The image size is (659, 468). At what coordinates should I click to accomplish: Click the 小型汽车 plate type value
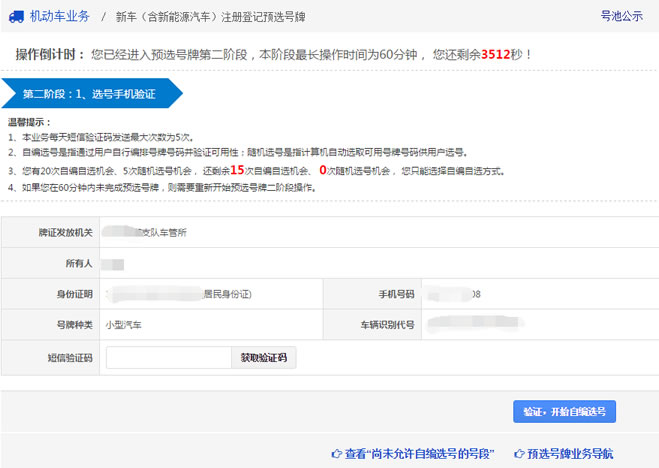coord(124,325)
